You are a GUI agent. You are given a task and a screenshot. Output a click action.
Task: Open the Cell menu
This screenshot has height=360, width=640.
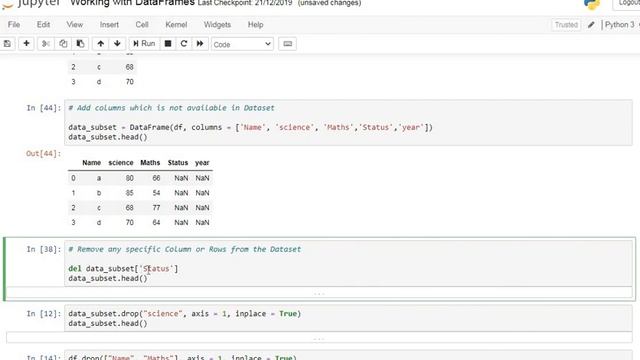142,24
